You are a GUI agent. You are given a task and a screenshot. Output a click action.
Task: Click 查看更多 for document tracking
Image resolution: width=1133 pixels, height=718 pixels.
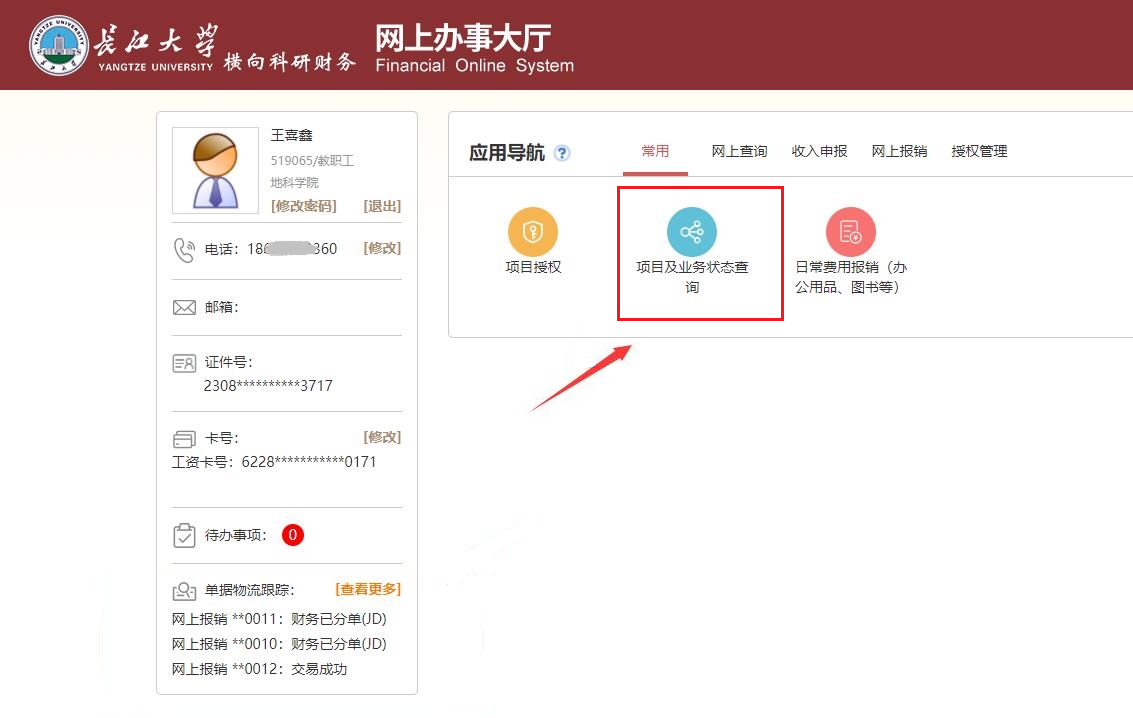367,589
